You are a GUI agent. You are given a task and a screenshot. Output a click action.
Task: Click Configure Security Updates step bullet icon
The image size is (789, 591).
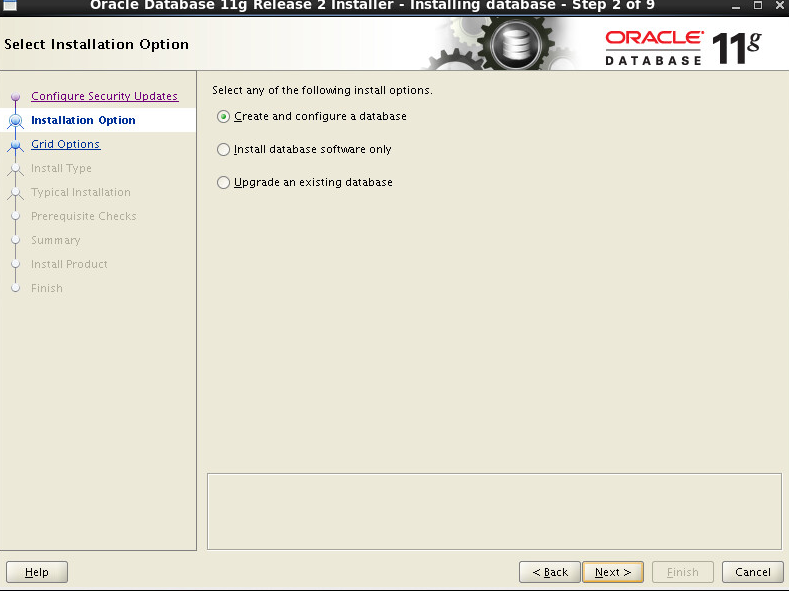[16, 96]
